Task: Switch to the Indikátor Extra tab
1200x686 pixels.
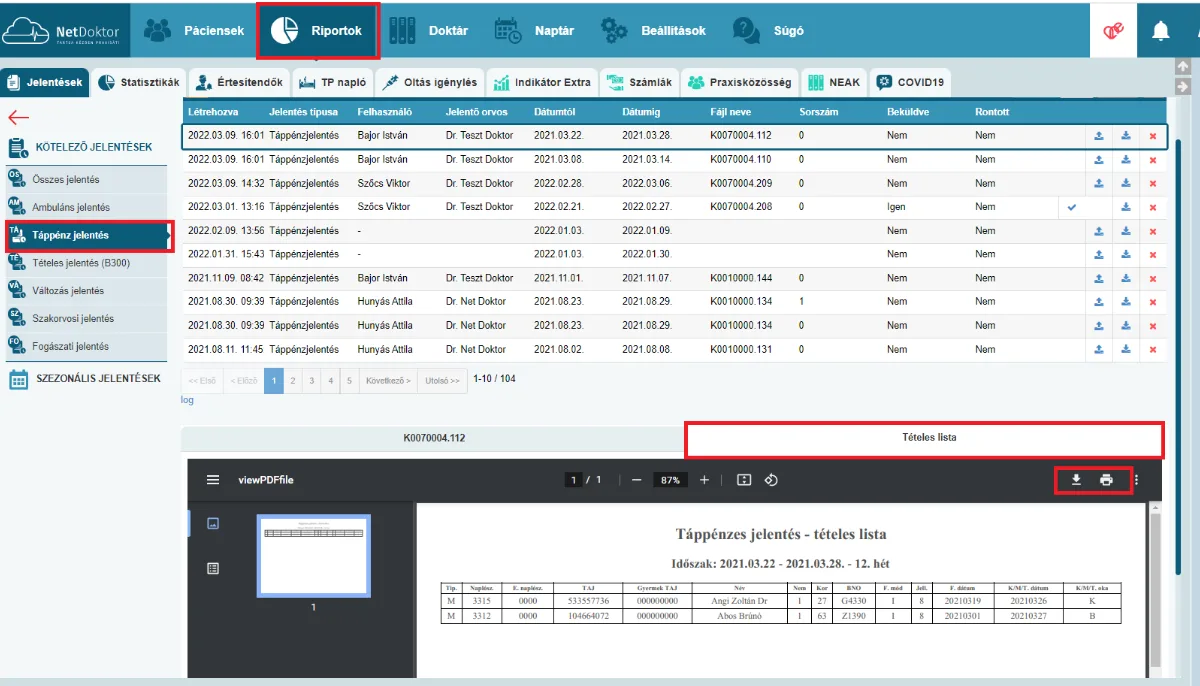Action: (543, 82)
